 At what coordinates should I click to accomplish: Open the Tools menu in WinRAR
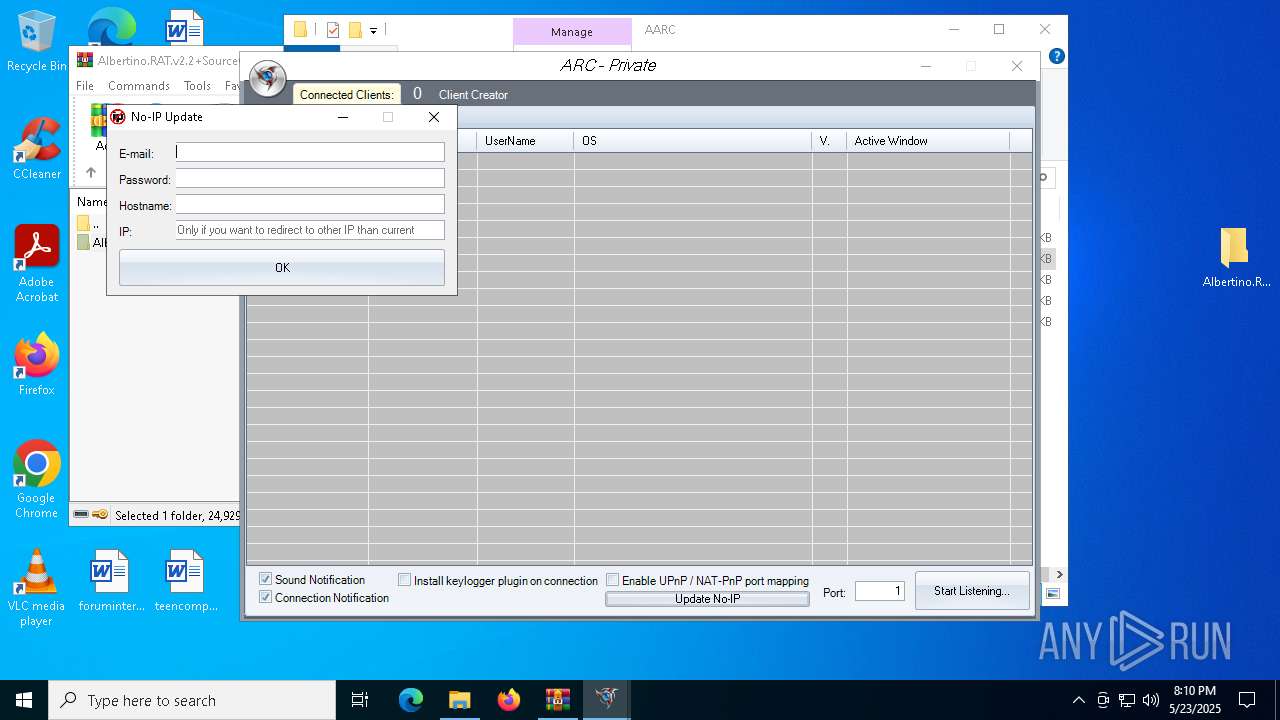(197, 86)
